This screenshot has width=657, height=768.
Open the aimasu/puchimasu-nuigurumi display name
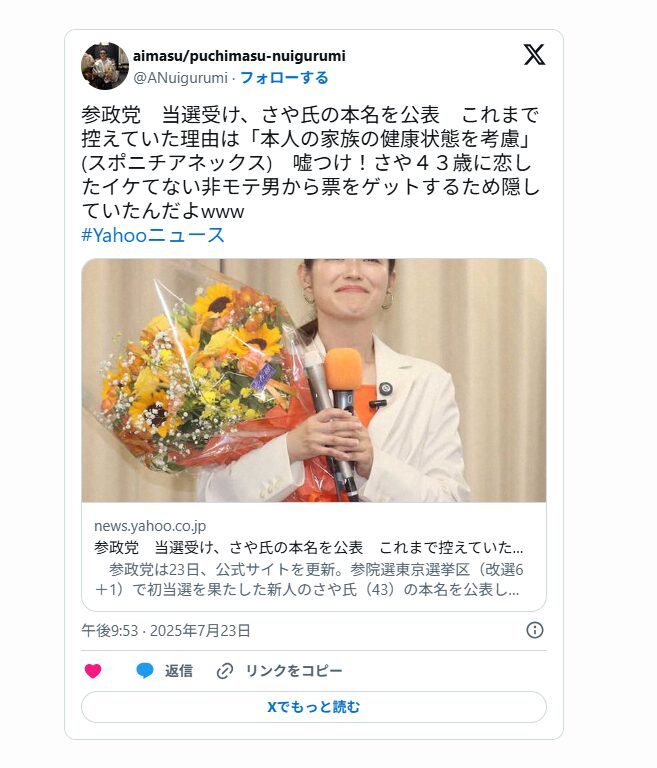click(x=239, y=56)
